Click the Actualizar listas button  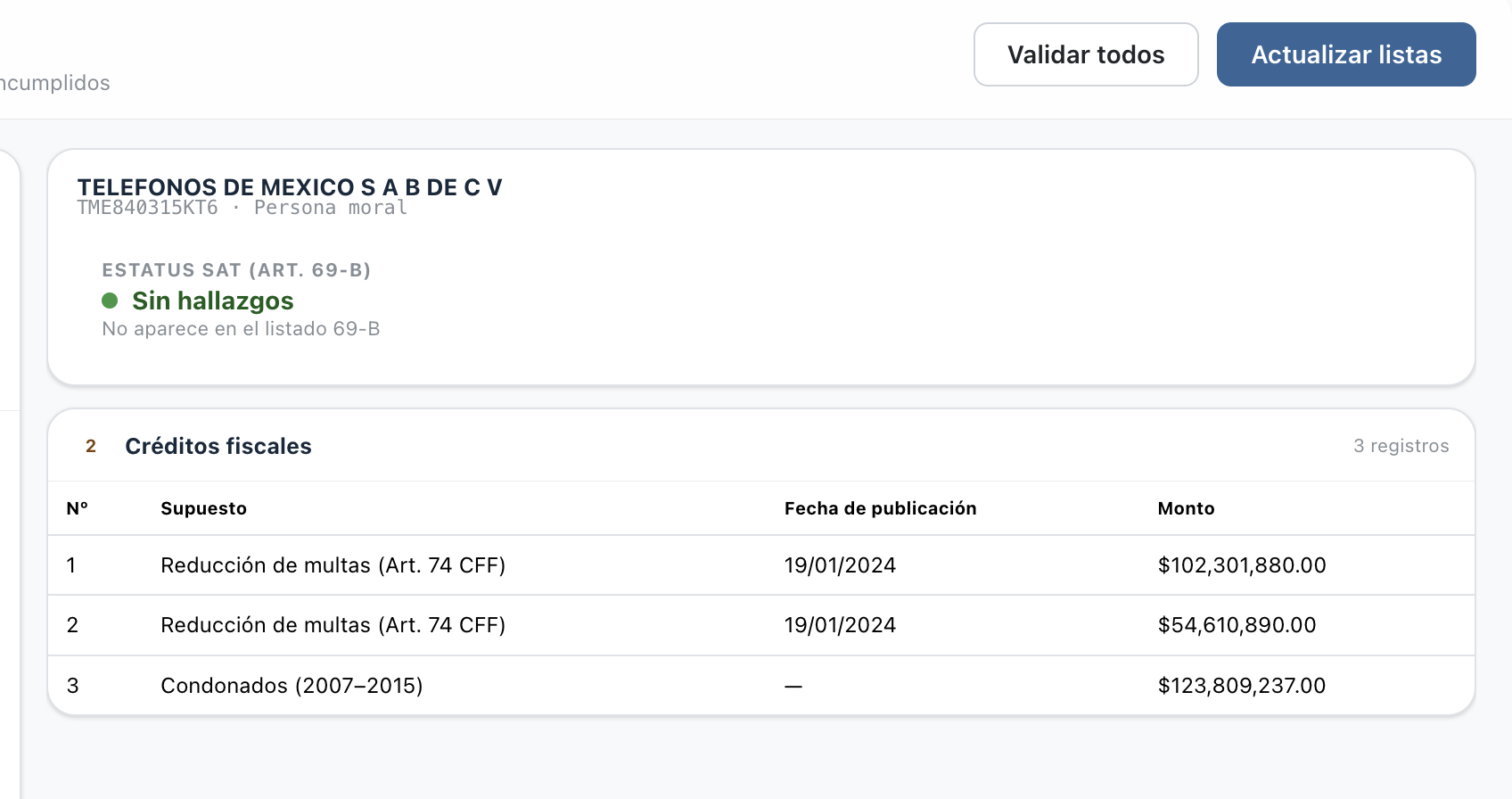coord(1346,54)
